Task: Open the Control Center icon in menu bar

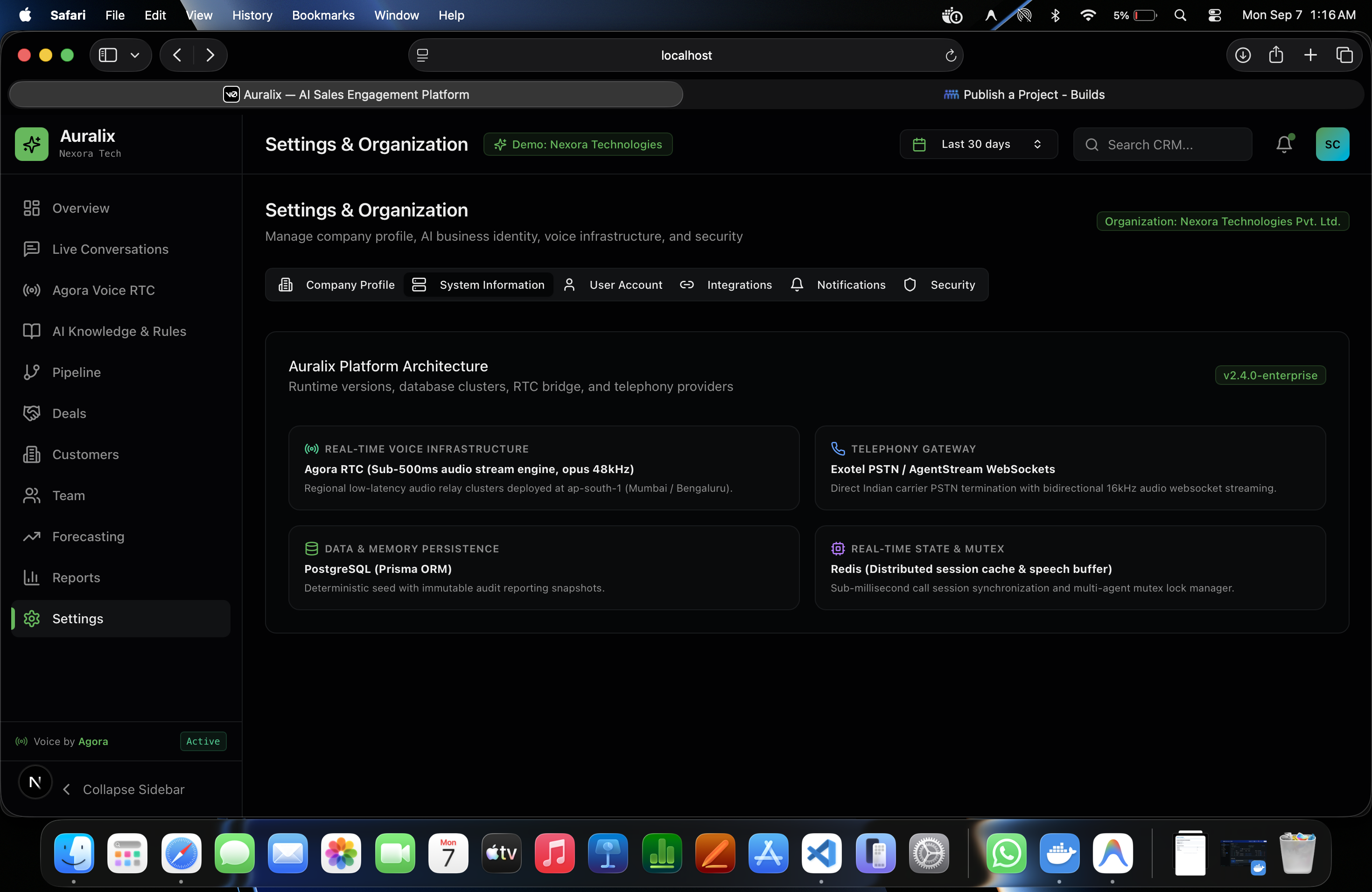Action: (1214, 15)
